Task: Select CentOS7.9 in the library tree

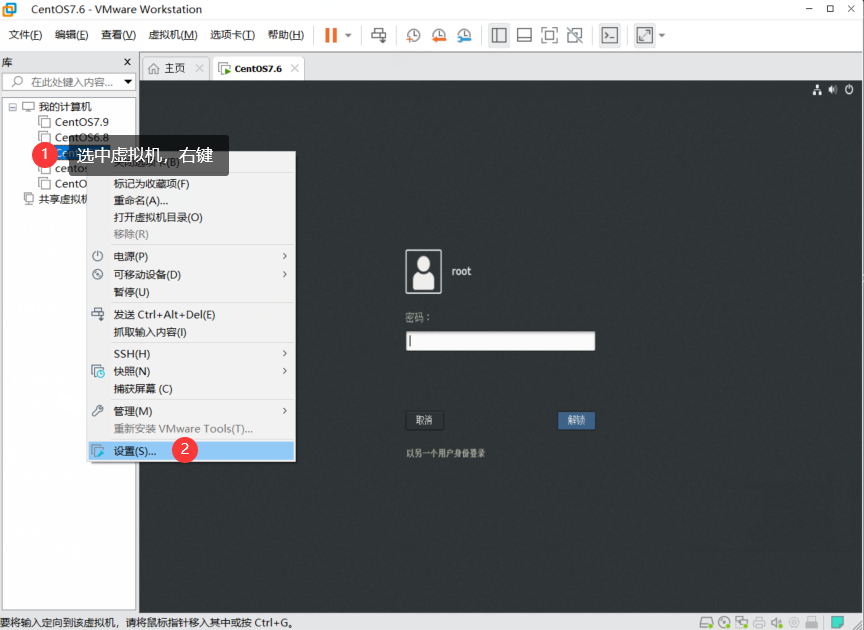Action: pyautogui.click(x=81, y=122)
